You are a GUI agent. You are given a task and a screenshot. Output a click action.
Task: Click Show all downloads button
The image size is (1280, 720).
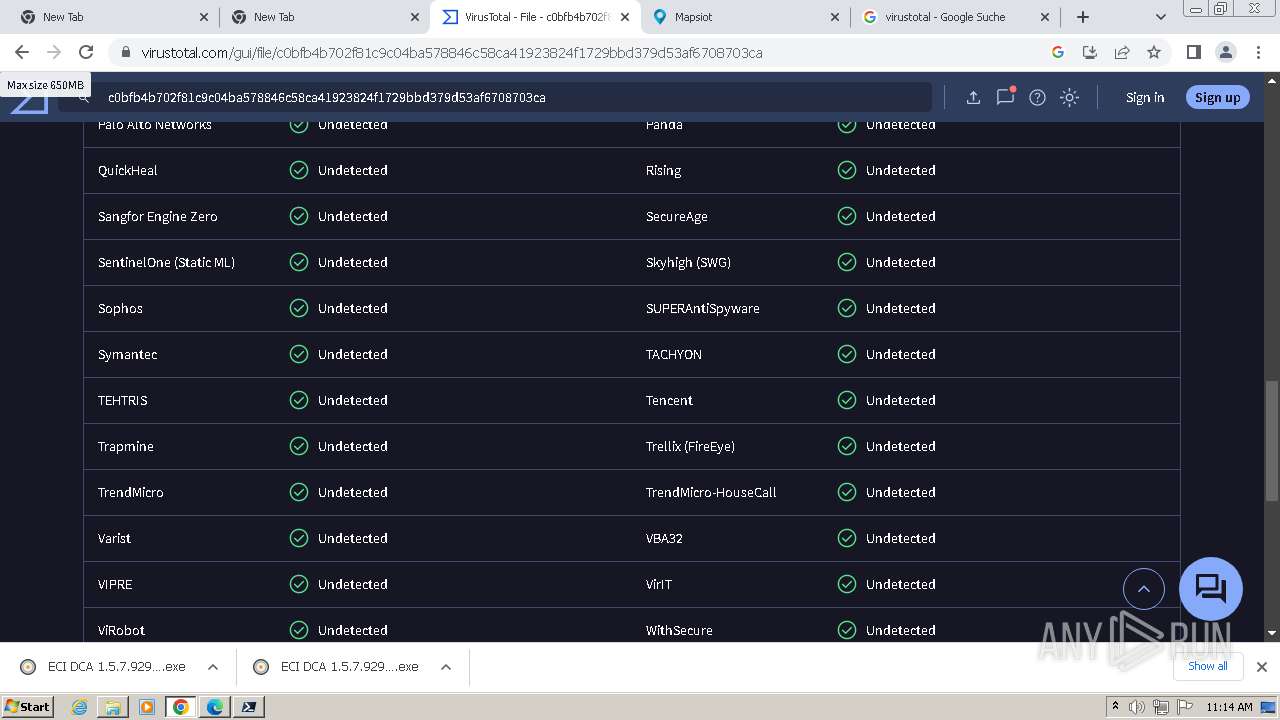1207,666
